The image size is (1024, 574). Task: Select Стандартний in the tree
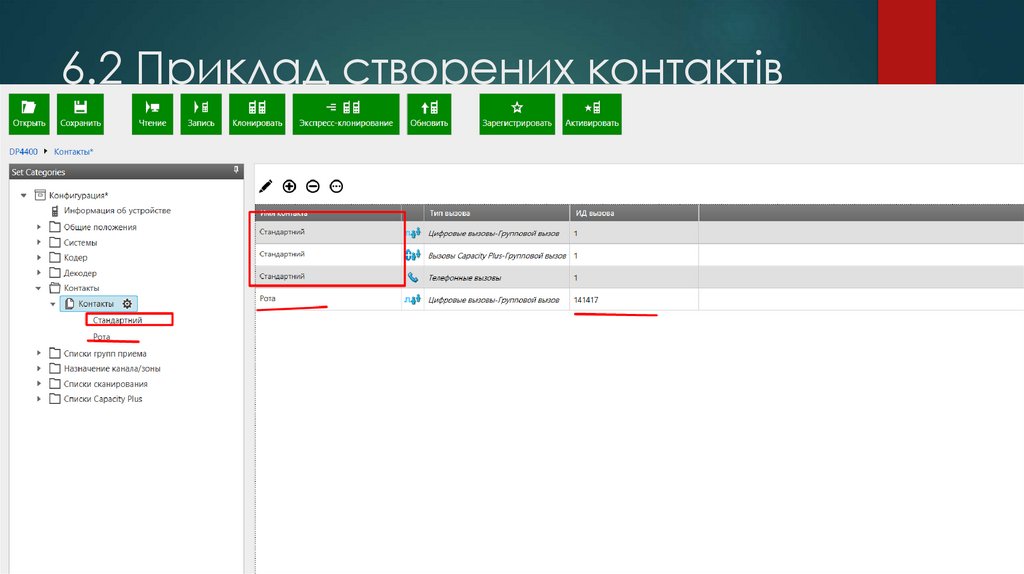(x=118, y=320)
